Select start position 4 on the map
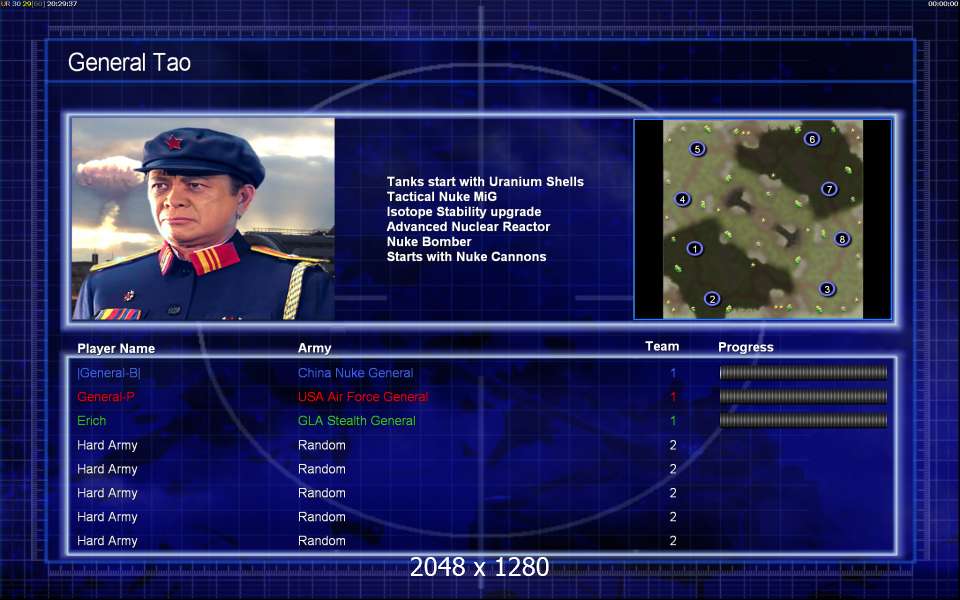The height and width of the screenshot is (600, 960). click(682, 199)
